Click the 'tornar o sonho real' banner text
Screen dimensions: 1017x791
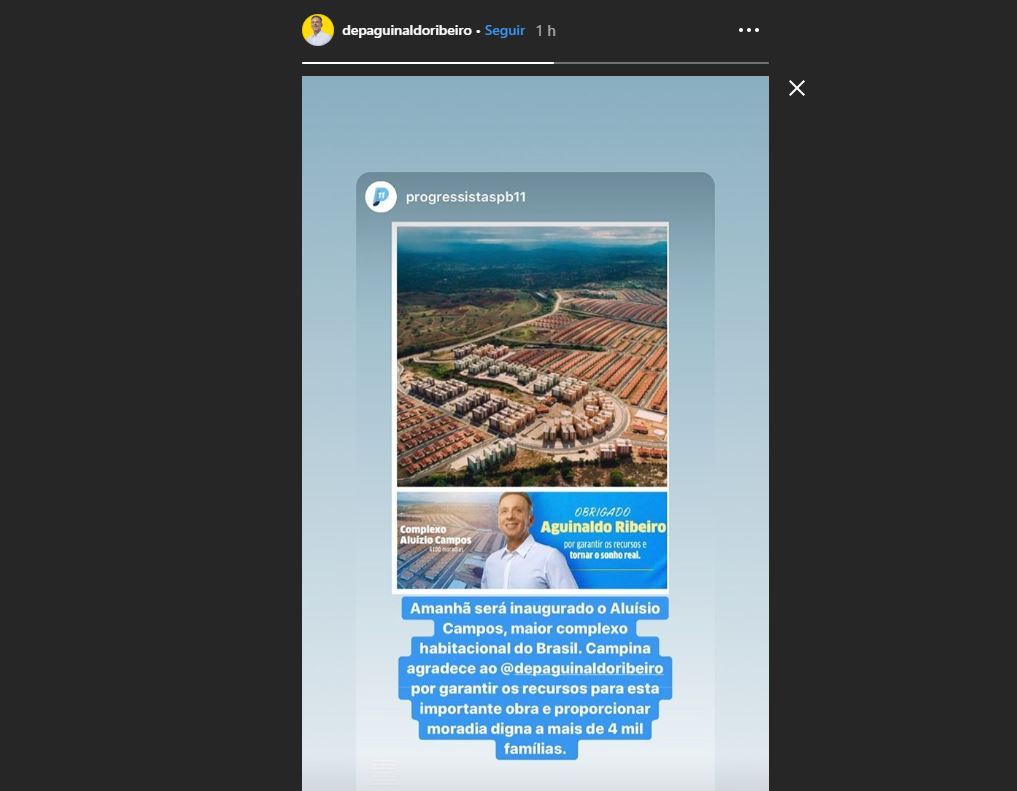[x=605, y=555]
